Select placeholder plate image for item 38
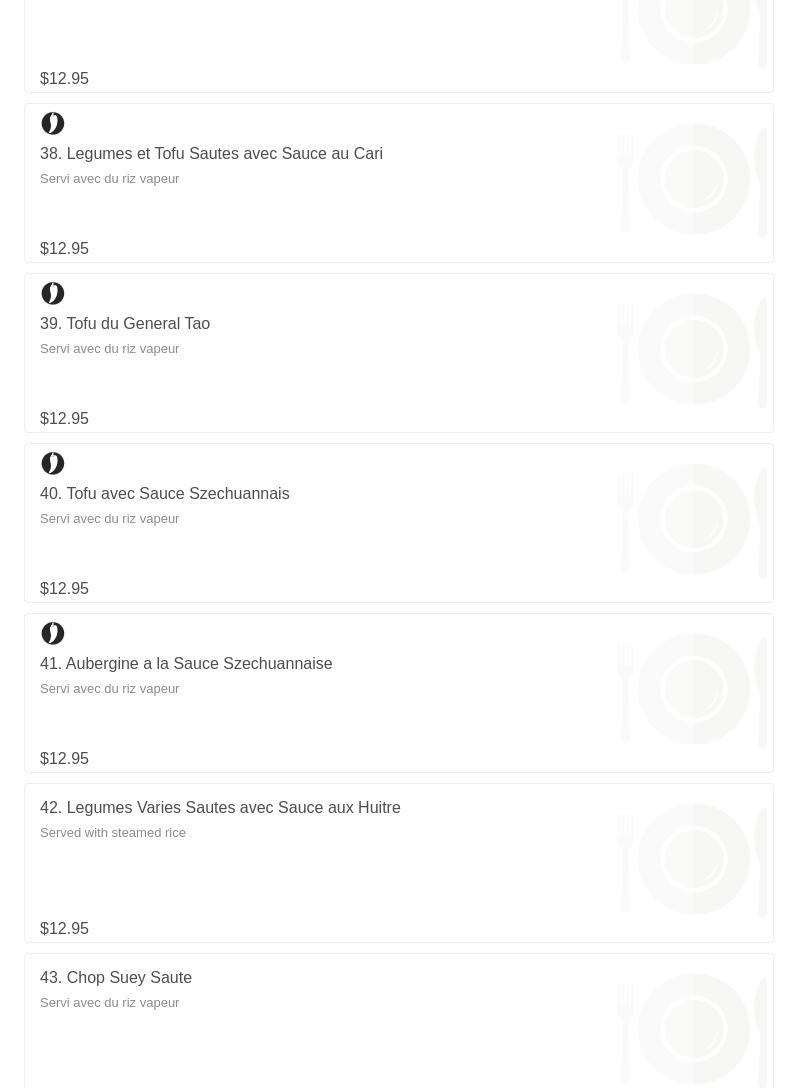785x1088 pixels. tap(693, 179)
